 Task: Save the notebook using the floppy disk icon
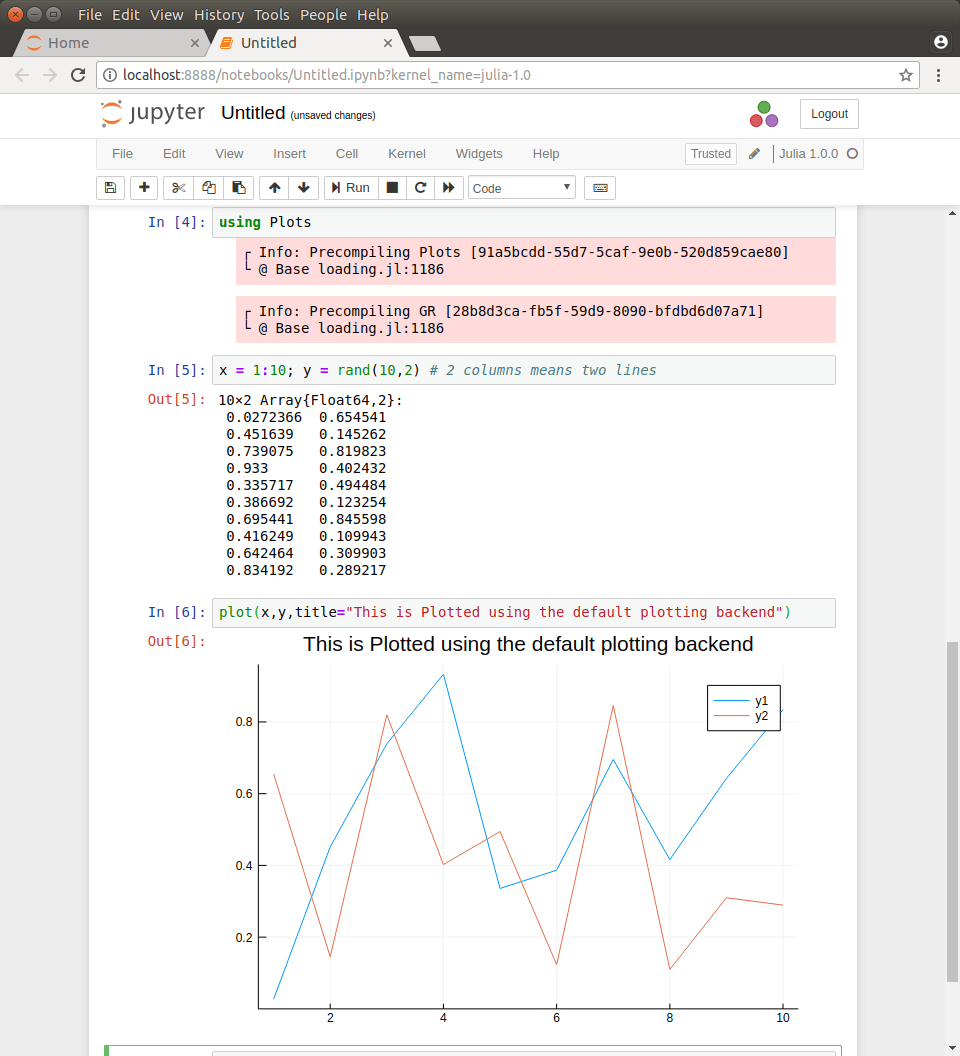pyautogui.click(x=110, y=187)
